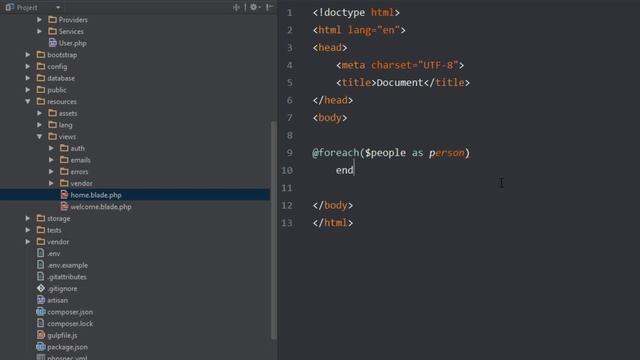Click the database folder icon

point(41,78)
